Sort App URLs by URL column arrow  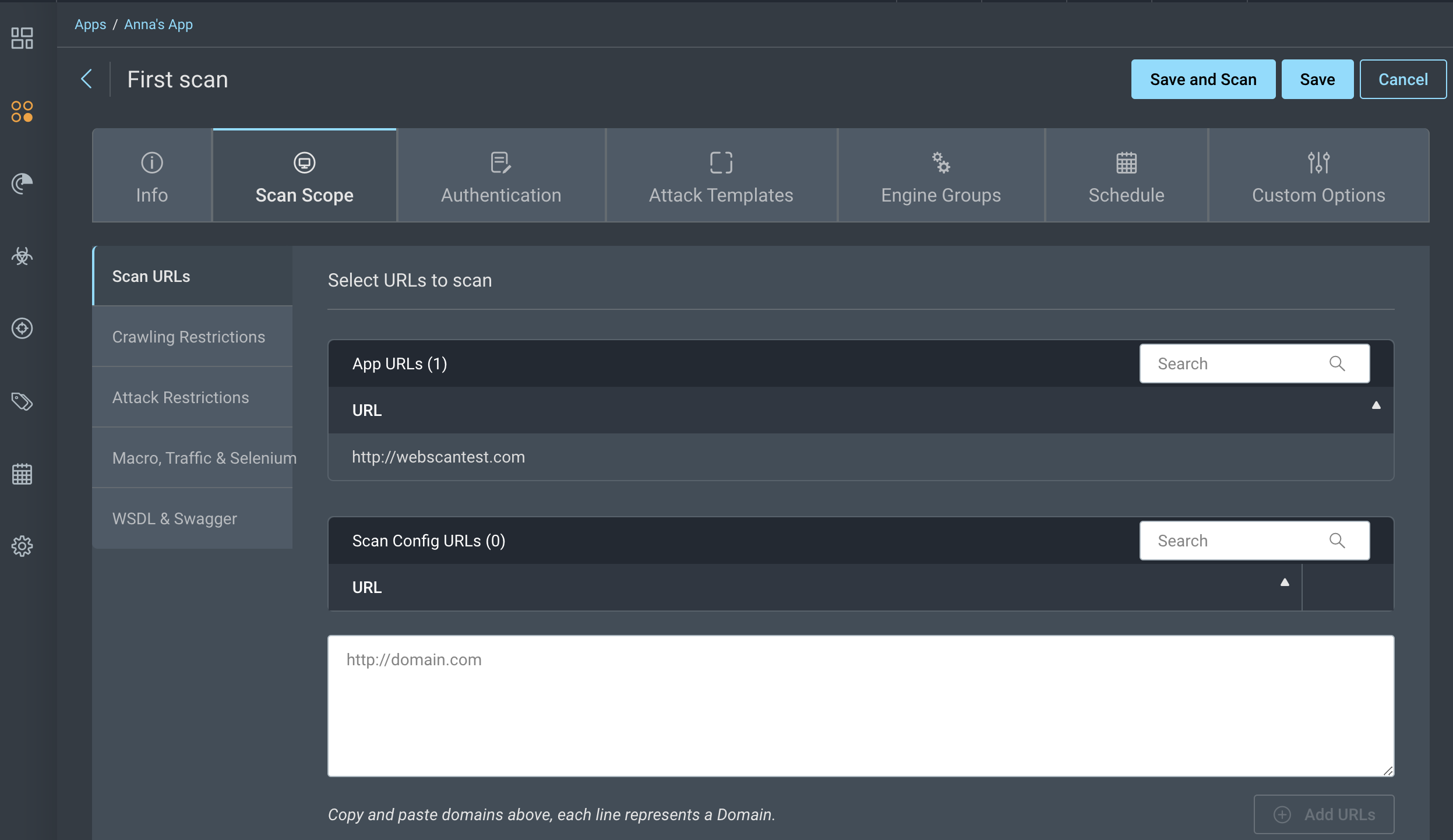[x=1376, y=406]
